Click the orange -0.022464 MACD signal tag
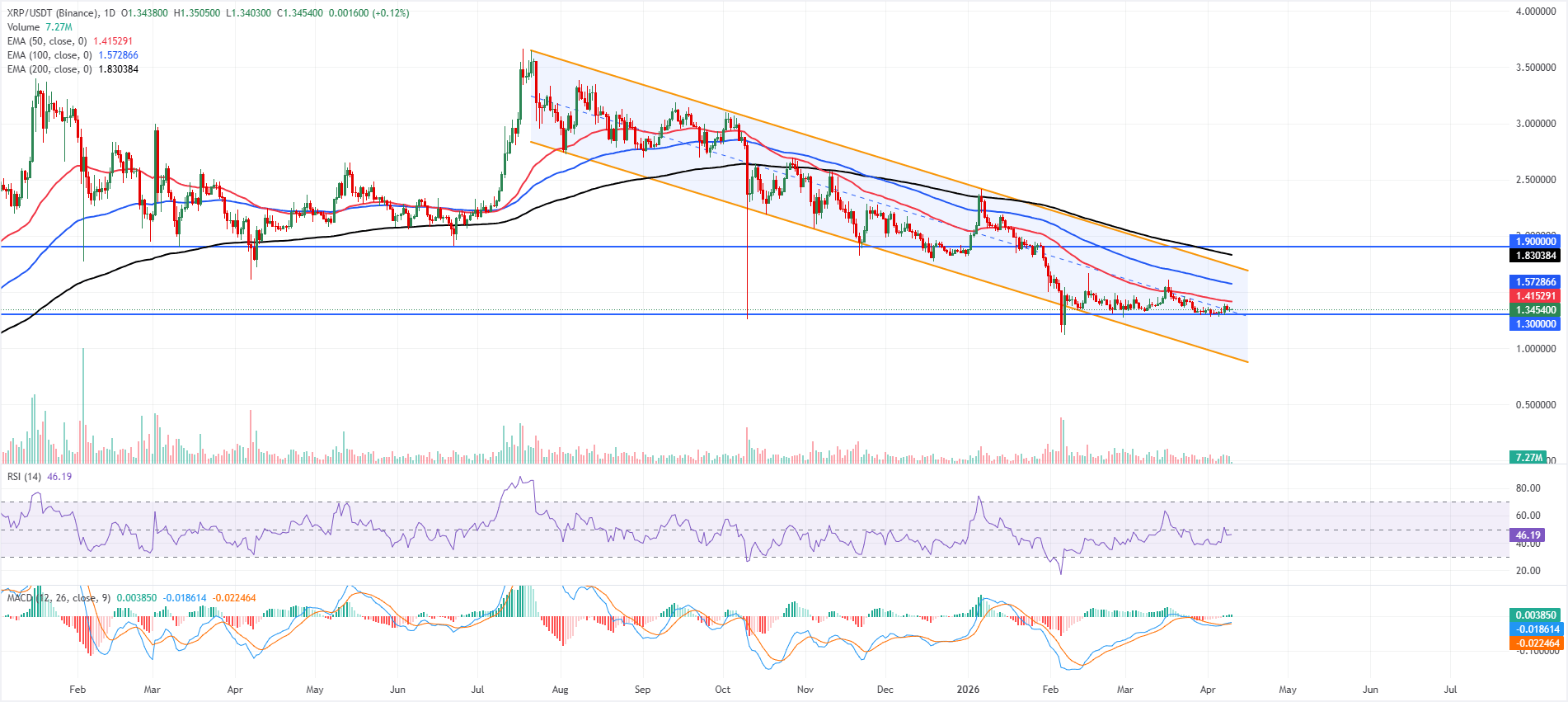This screenshot has width=1568, height=702. [x=1535, y=643]
